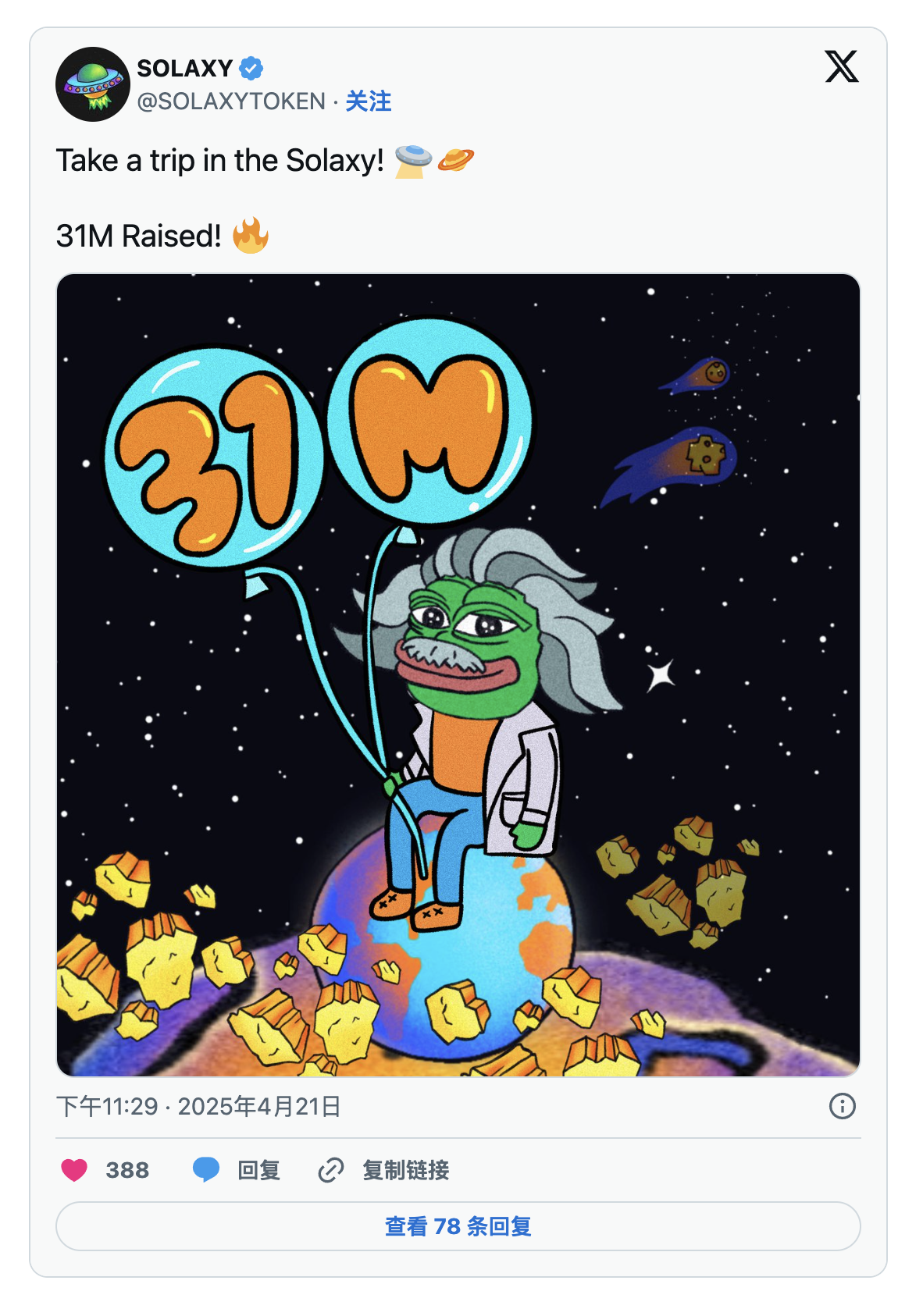View the 78 replies button
This screenshot has height=1316, width=923.
tap(458, 1226)
